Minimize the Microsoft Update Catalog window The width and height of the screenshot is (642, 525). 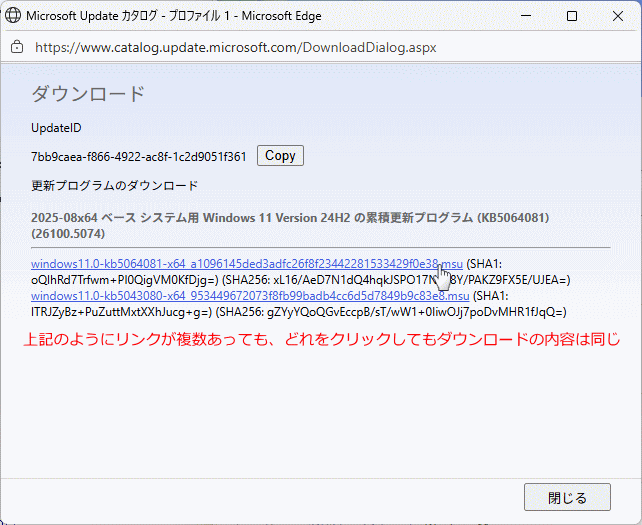coord(524,17)
